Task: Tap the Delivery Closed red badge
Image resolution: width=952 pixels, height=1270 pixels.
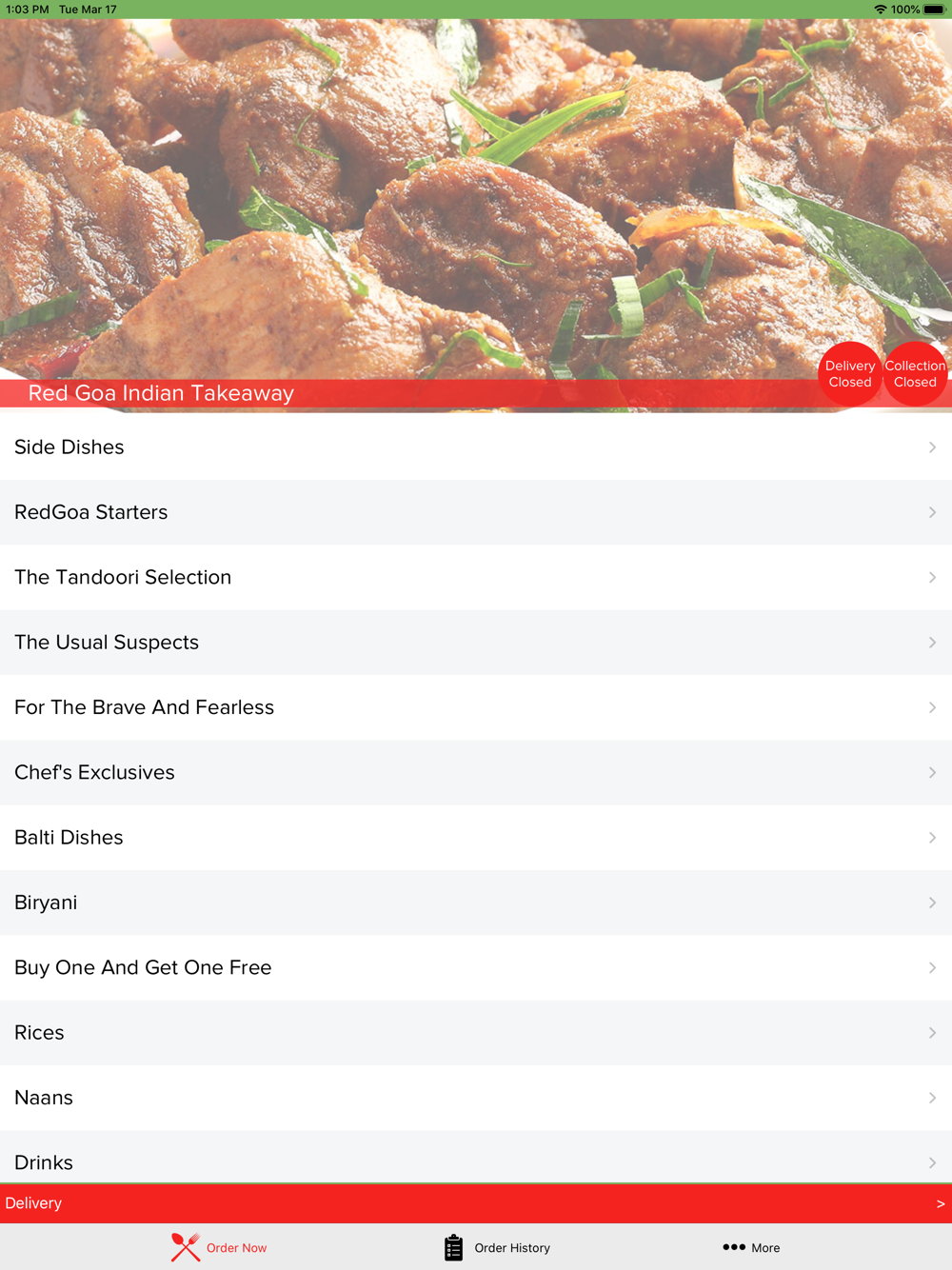Action: pyautogui.click(x=850, y=374)
